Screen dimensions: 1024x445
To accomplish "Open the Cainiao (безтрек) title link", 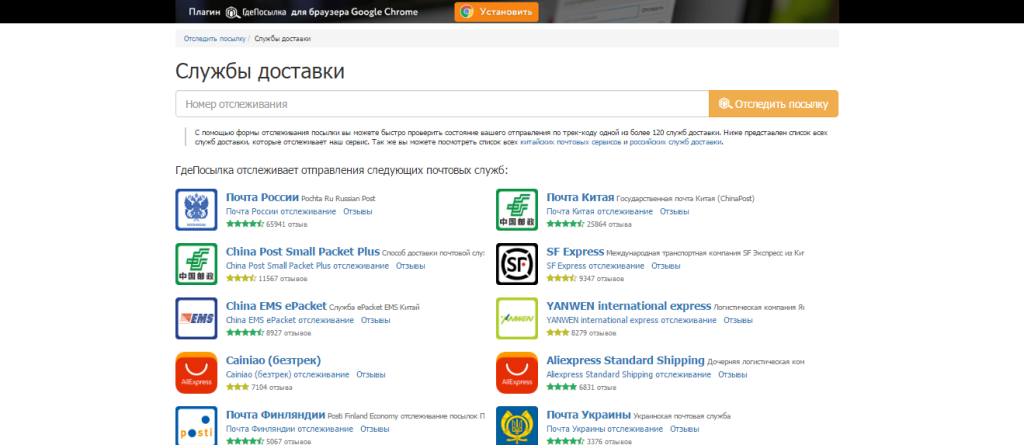I will [273, 360].
